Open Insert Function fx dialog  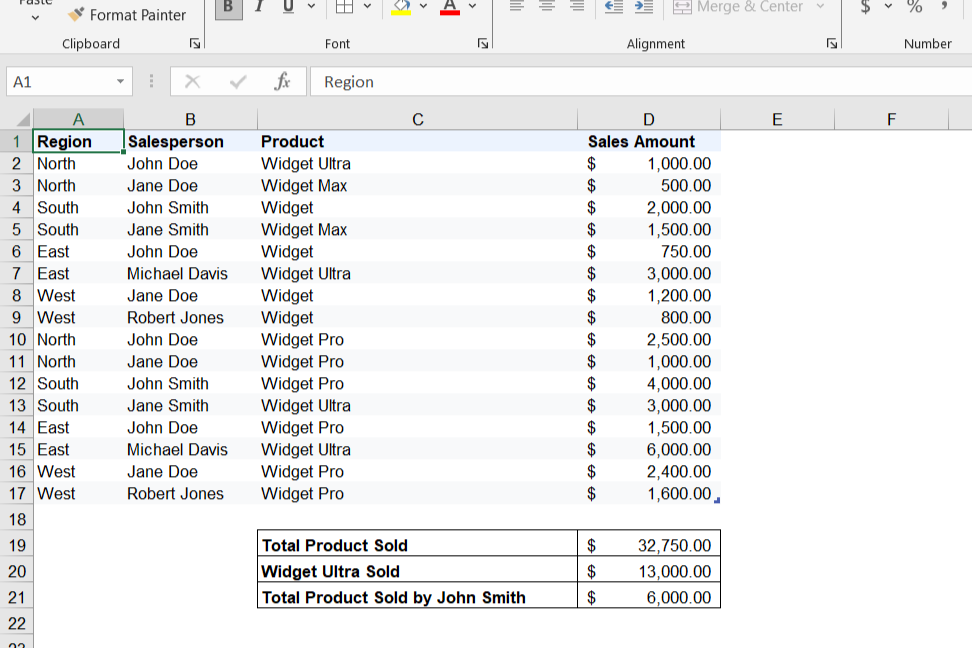click(x=283, y=82)
